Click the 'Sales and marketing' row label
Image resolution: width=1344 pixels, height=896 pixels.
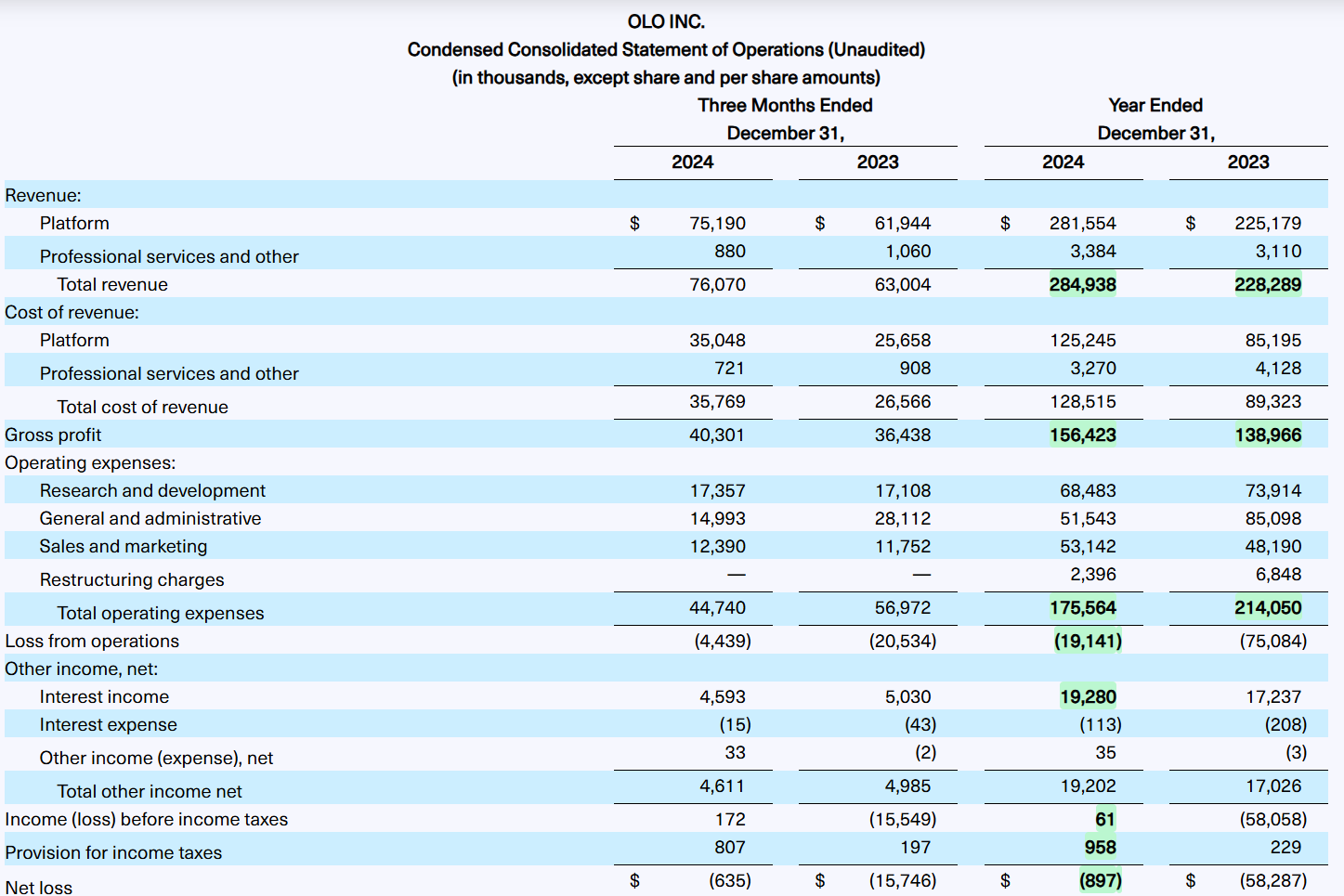(124, 546)
